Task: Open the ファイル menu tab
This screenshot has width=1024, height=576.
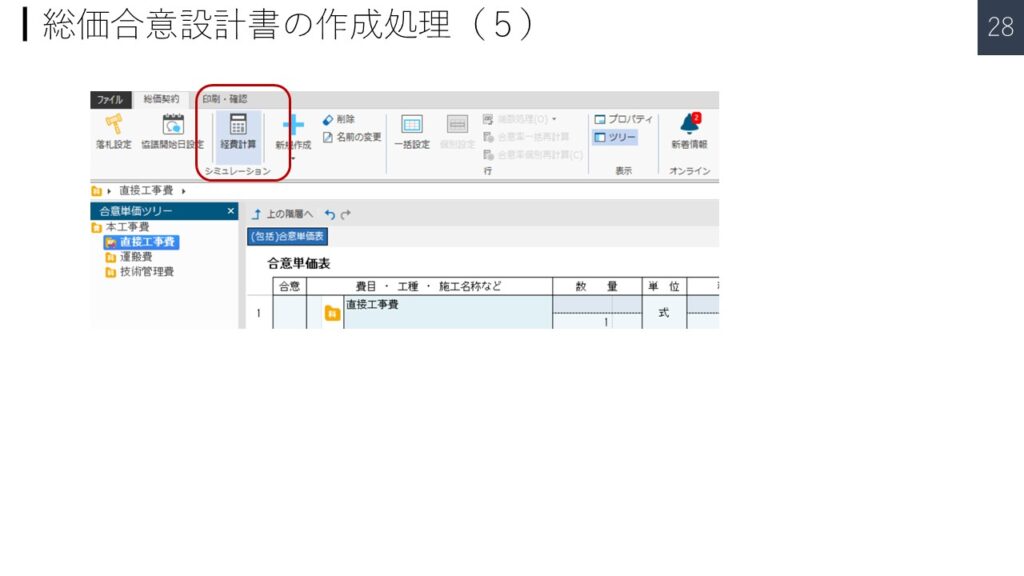Action: [x=110, y=99]
